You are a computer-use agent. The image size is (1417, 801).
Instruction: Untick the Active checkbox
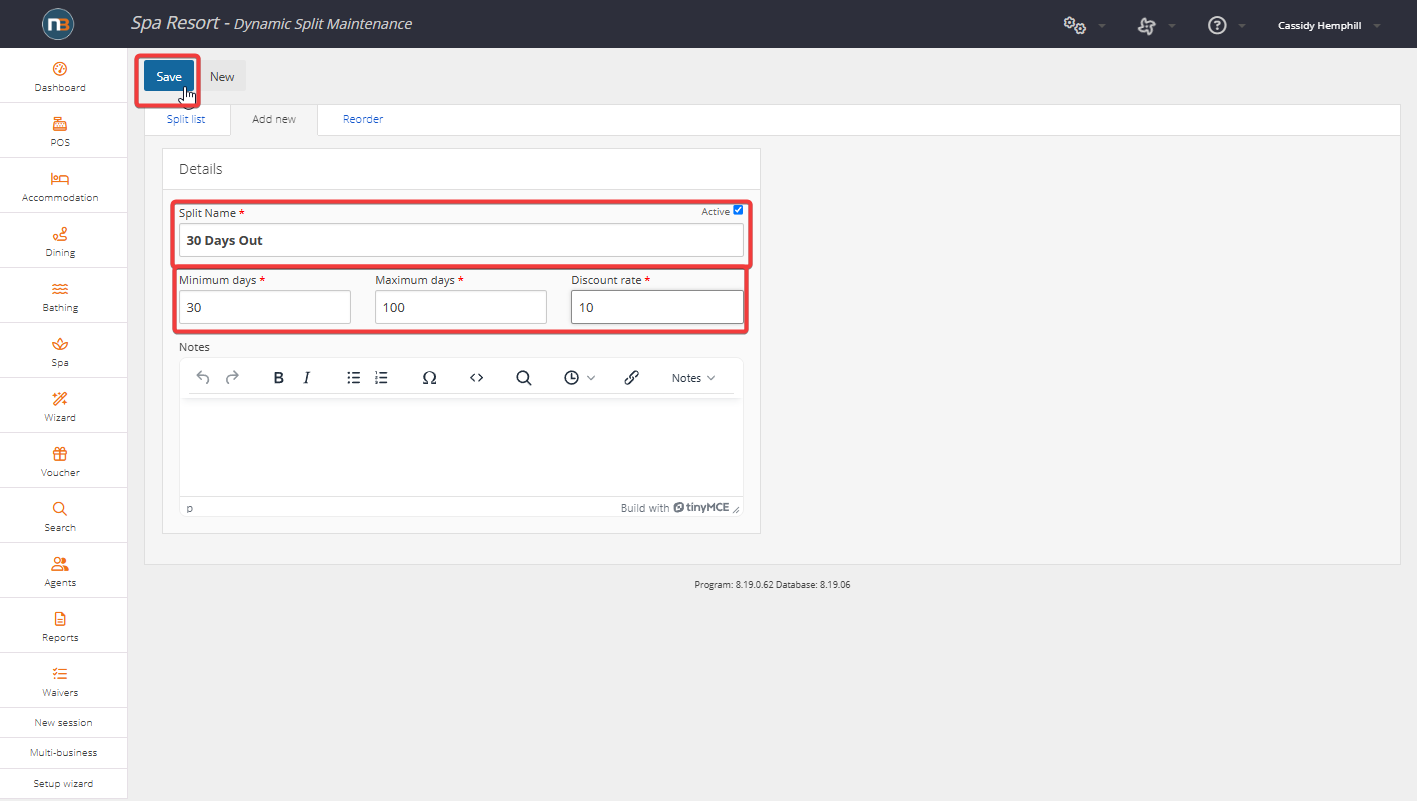(x=738, y=210)
